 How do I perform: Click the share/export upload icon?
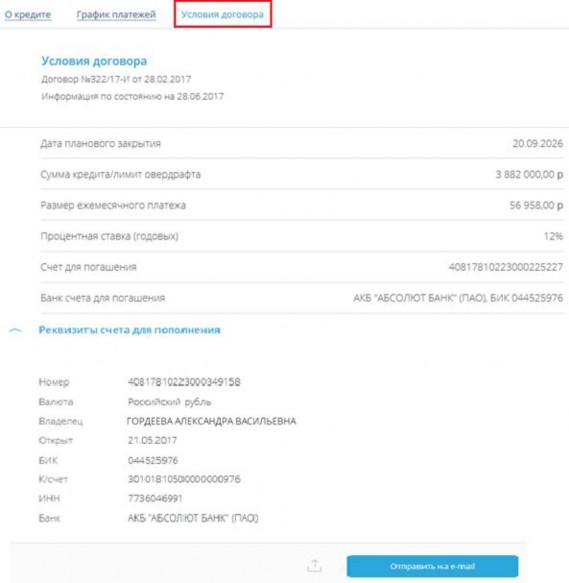point(315,566)
